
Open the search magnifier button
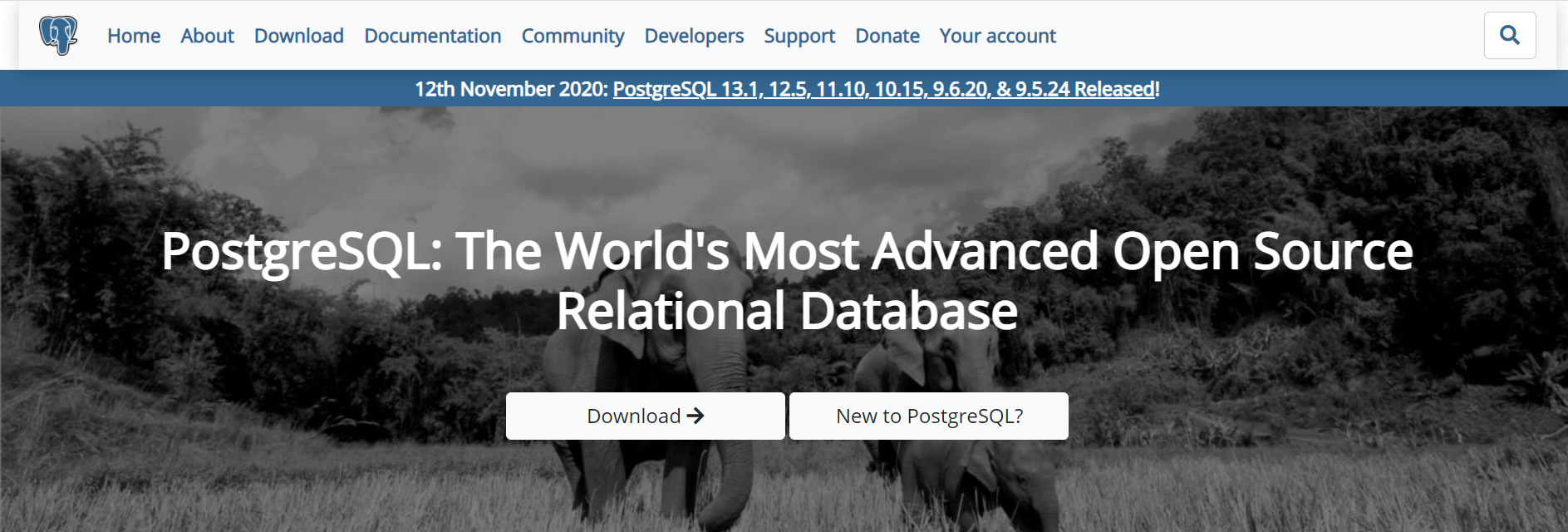(1510, 35)
